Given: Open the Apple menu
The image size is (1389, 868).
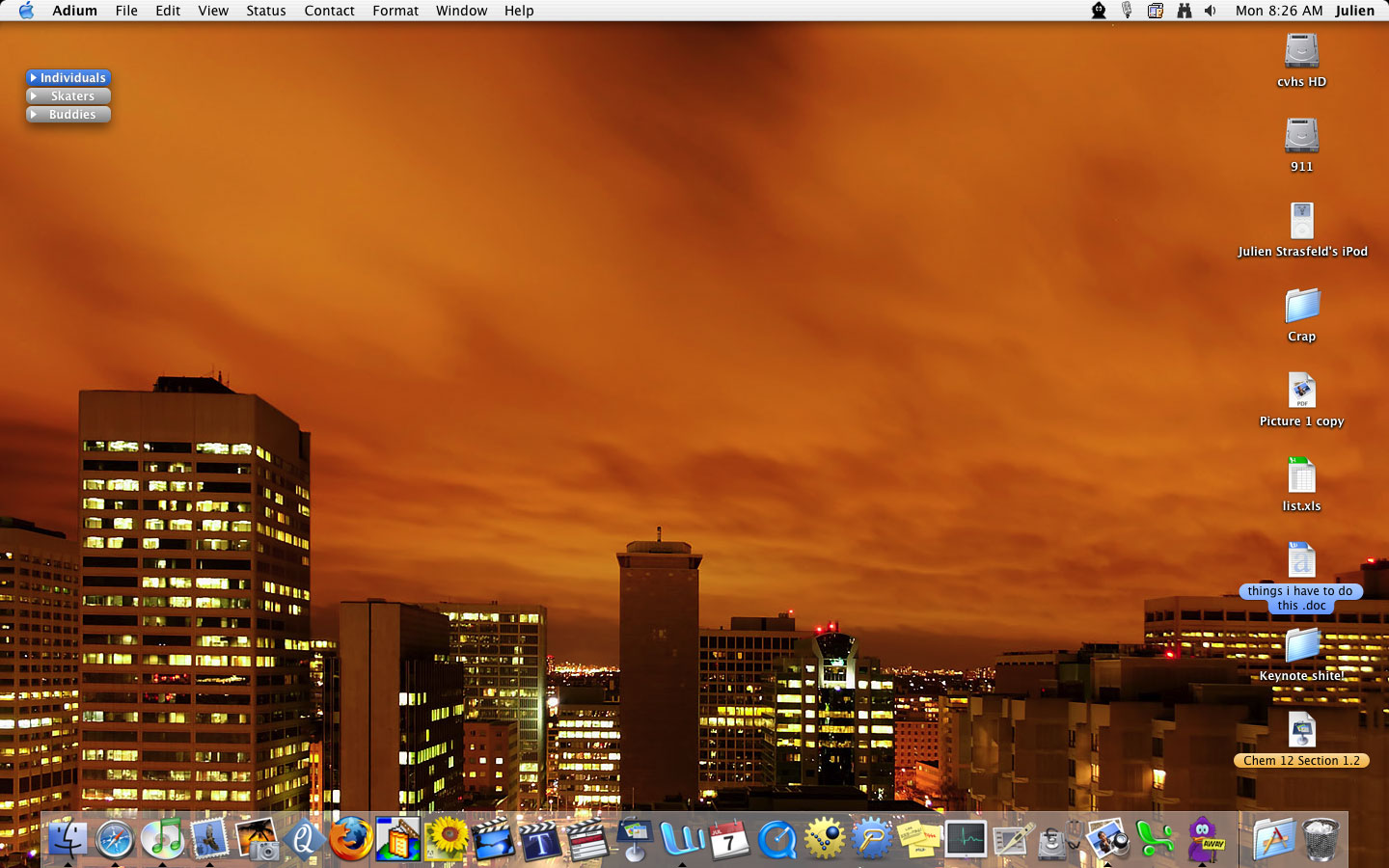Looking at the screenshot, I should point(26,11).
